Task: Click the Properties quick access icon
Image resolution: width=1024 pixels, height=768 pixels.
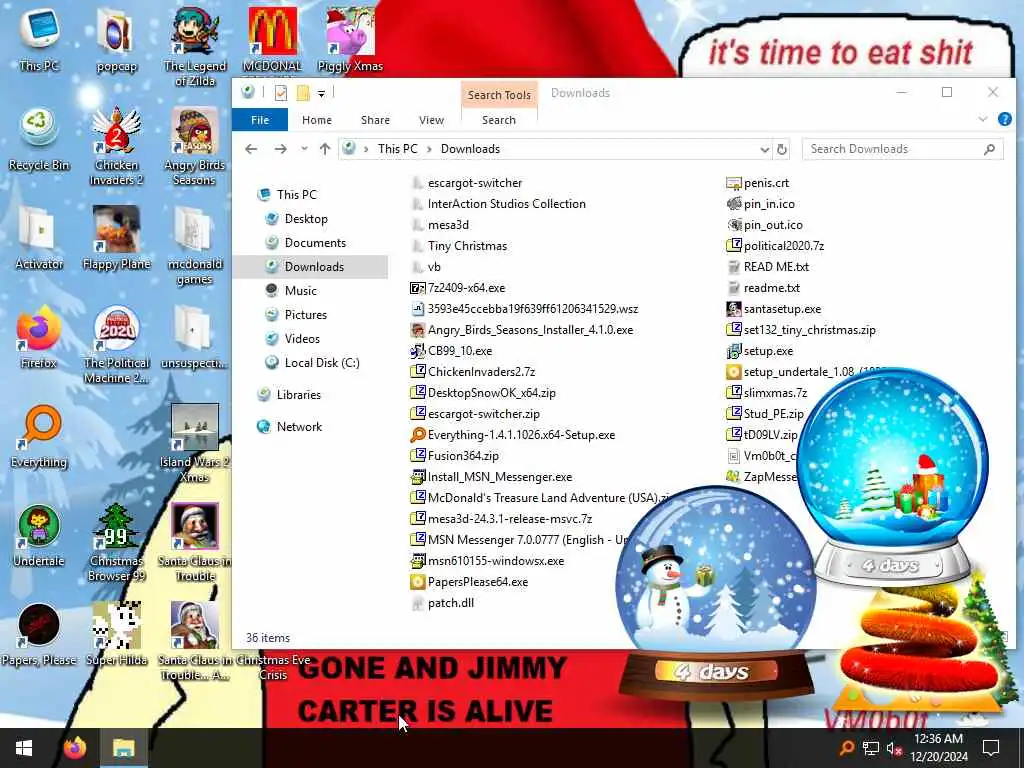Action: pos(281,93)
